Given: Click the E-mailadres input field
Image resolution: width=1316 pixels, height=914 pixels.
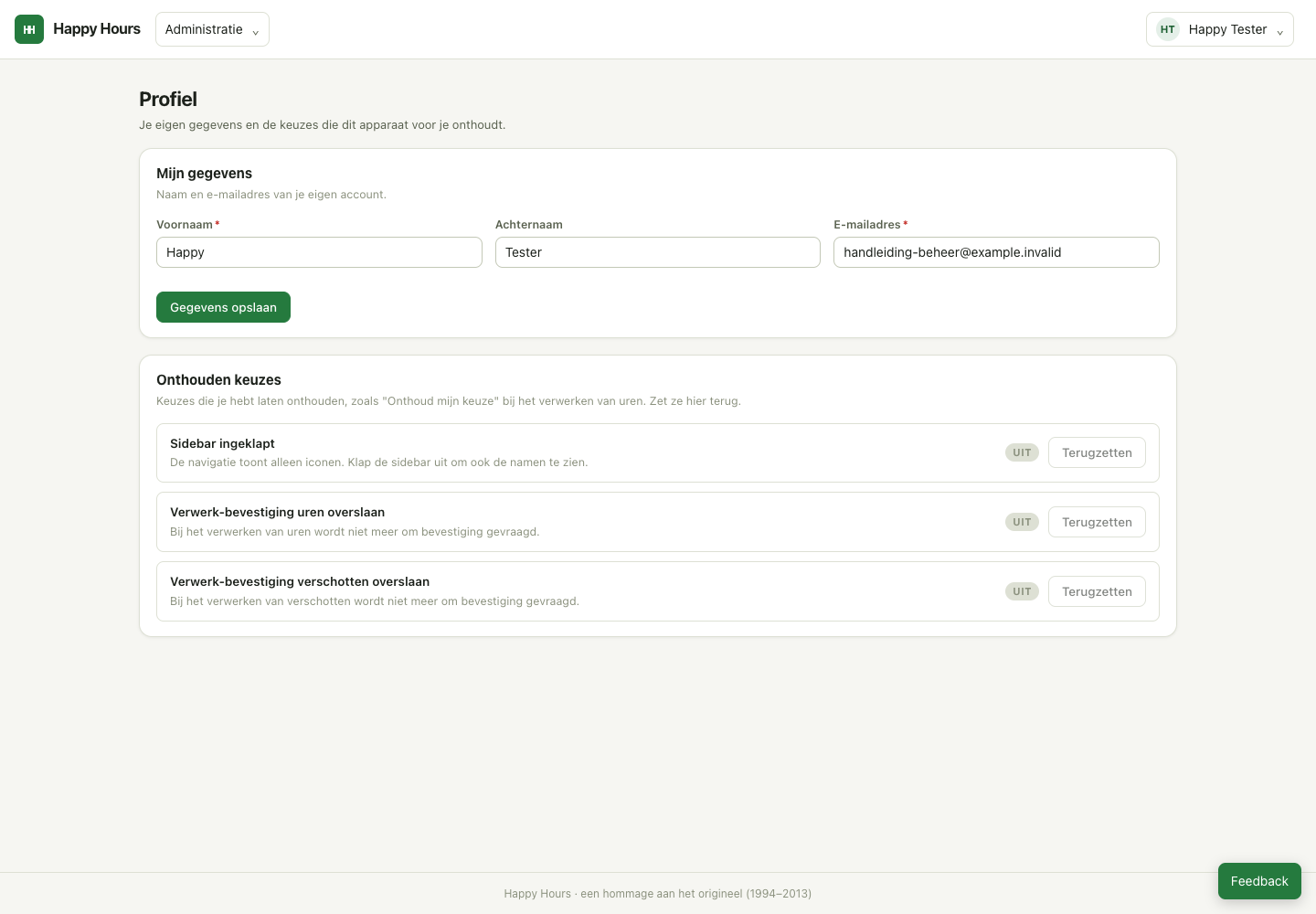Looking at the screenshot, I should [996, 252].
